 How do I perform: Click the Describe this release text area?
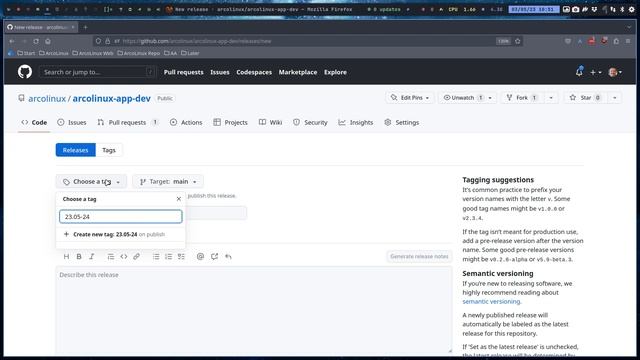[254, 310]
